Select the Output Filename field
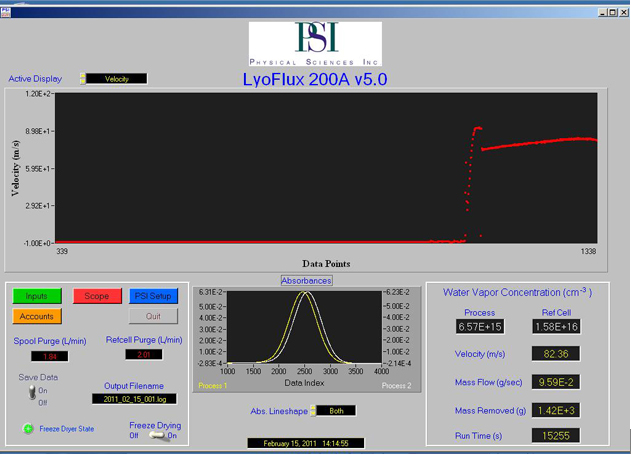This screenshot has width=631, height=454. [134, 399]
